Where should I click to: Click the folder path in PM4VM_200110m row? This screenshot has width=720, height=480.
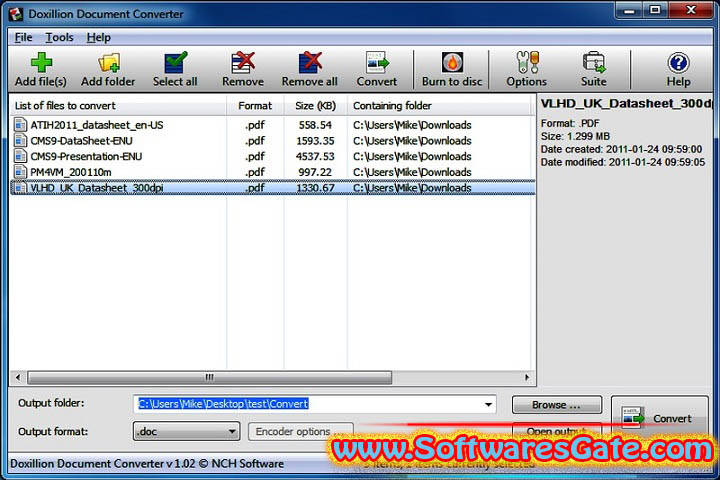(412, 172)
